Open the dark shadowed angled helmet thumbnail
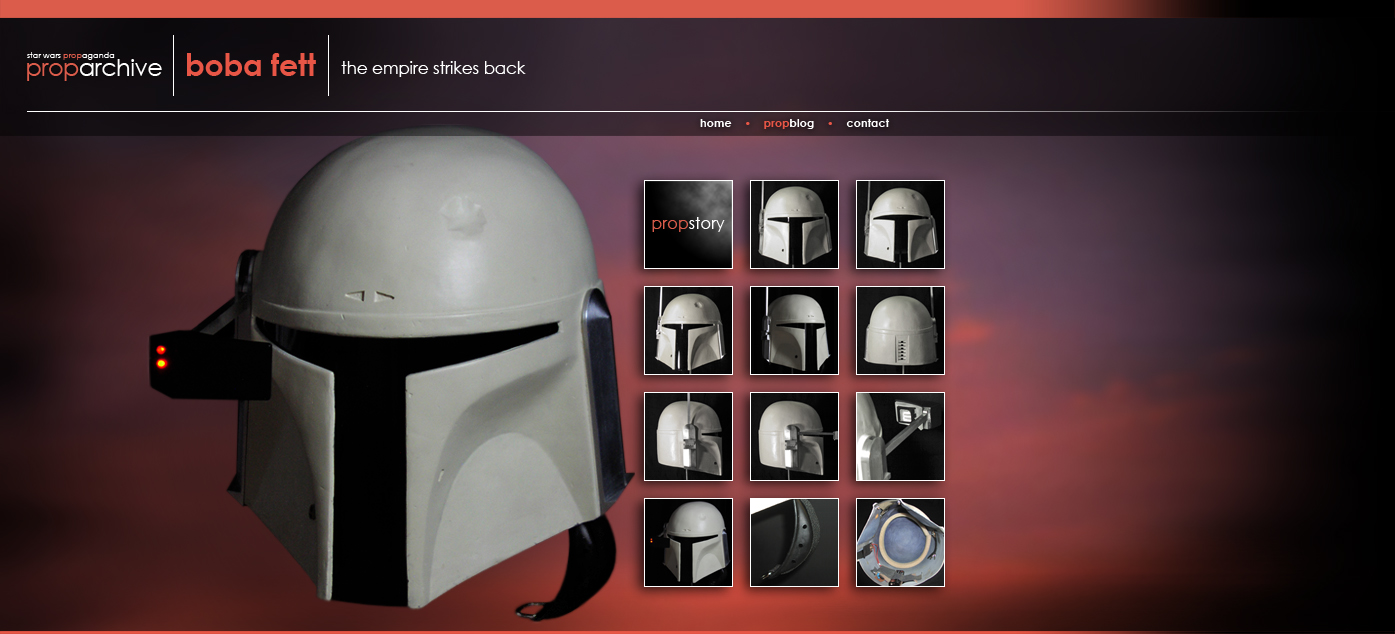This screenshot has height=634, width=1395. pyautogui.click(x=794, y=330)
